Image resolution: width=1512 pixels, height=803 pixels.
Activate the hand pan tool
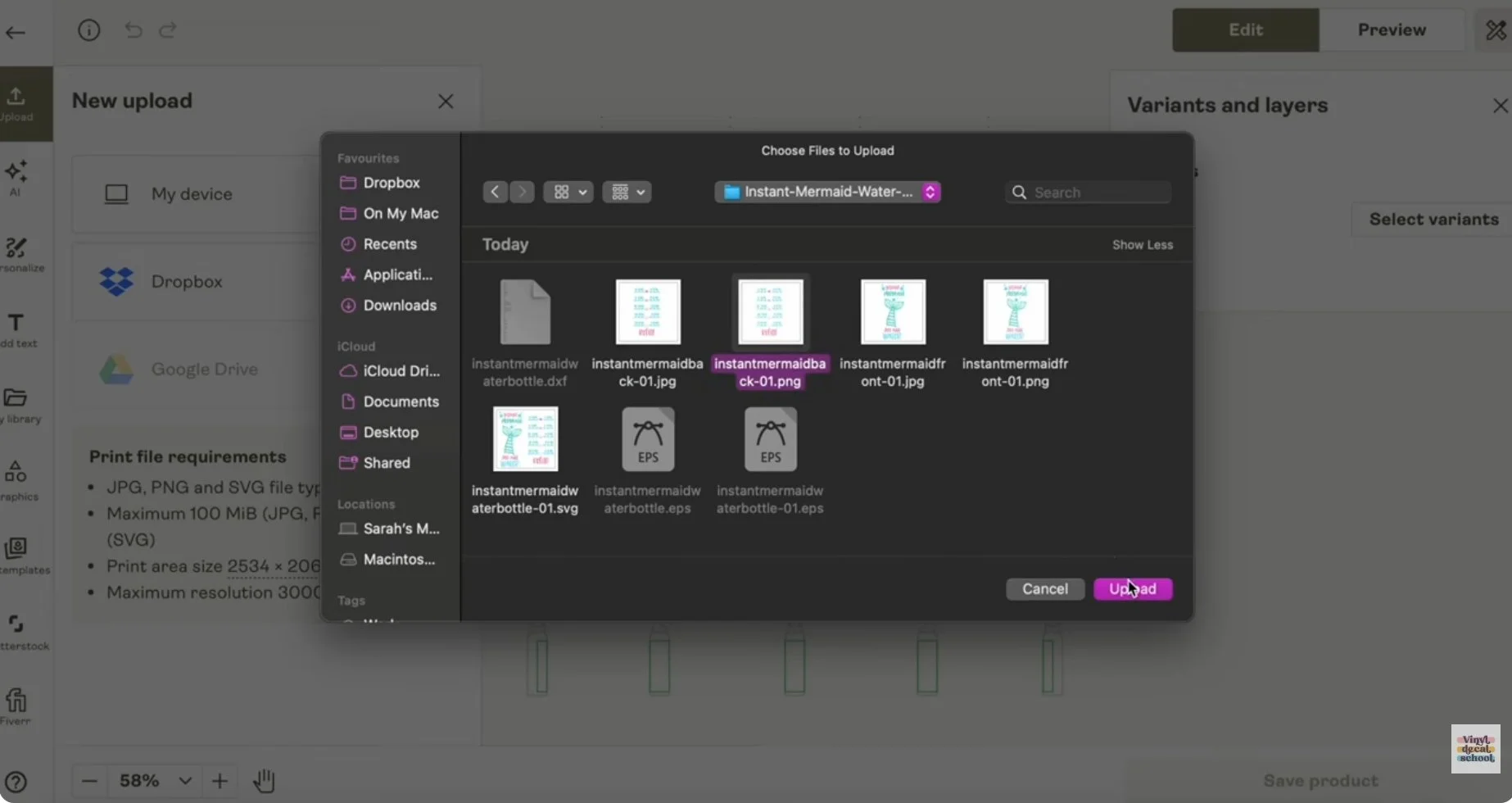[x=264, y=781]
